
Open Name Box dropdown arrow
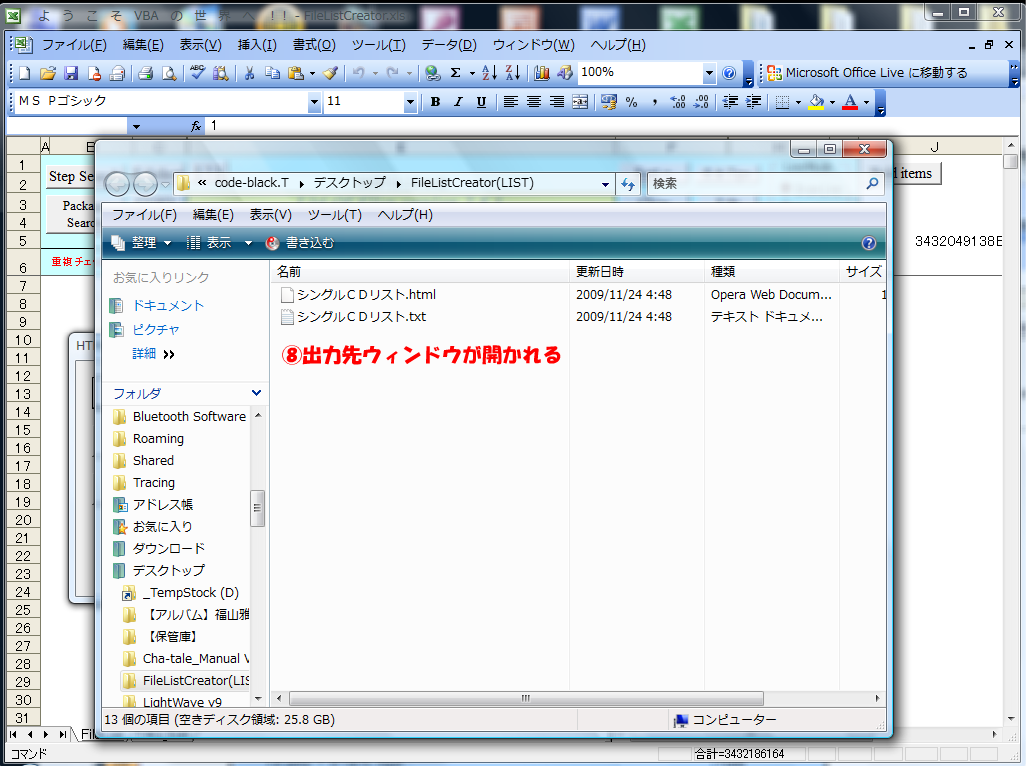tap(136, 126)
